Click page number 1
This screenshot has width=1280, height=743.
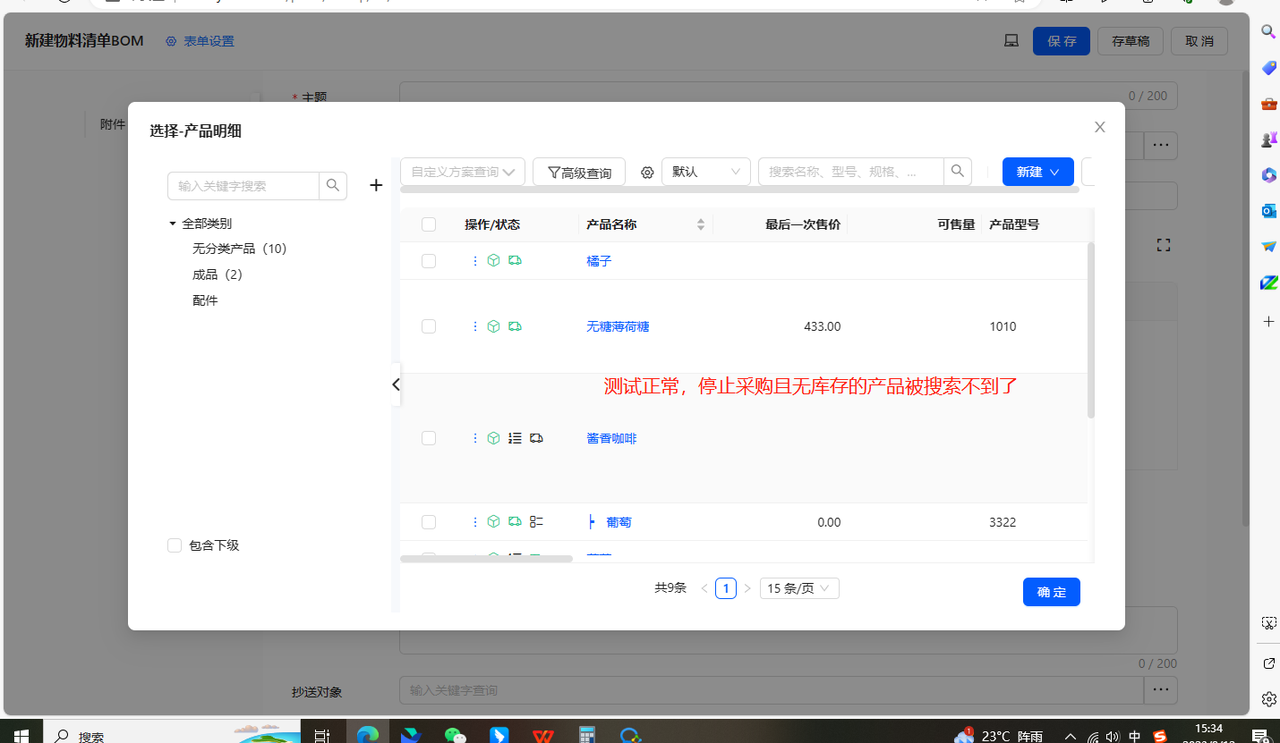[726, 589]
